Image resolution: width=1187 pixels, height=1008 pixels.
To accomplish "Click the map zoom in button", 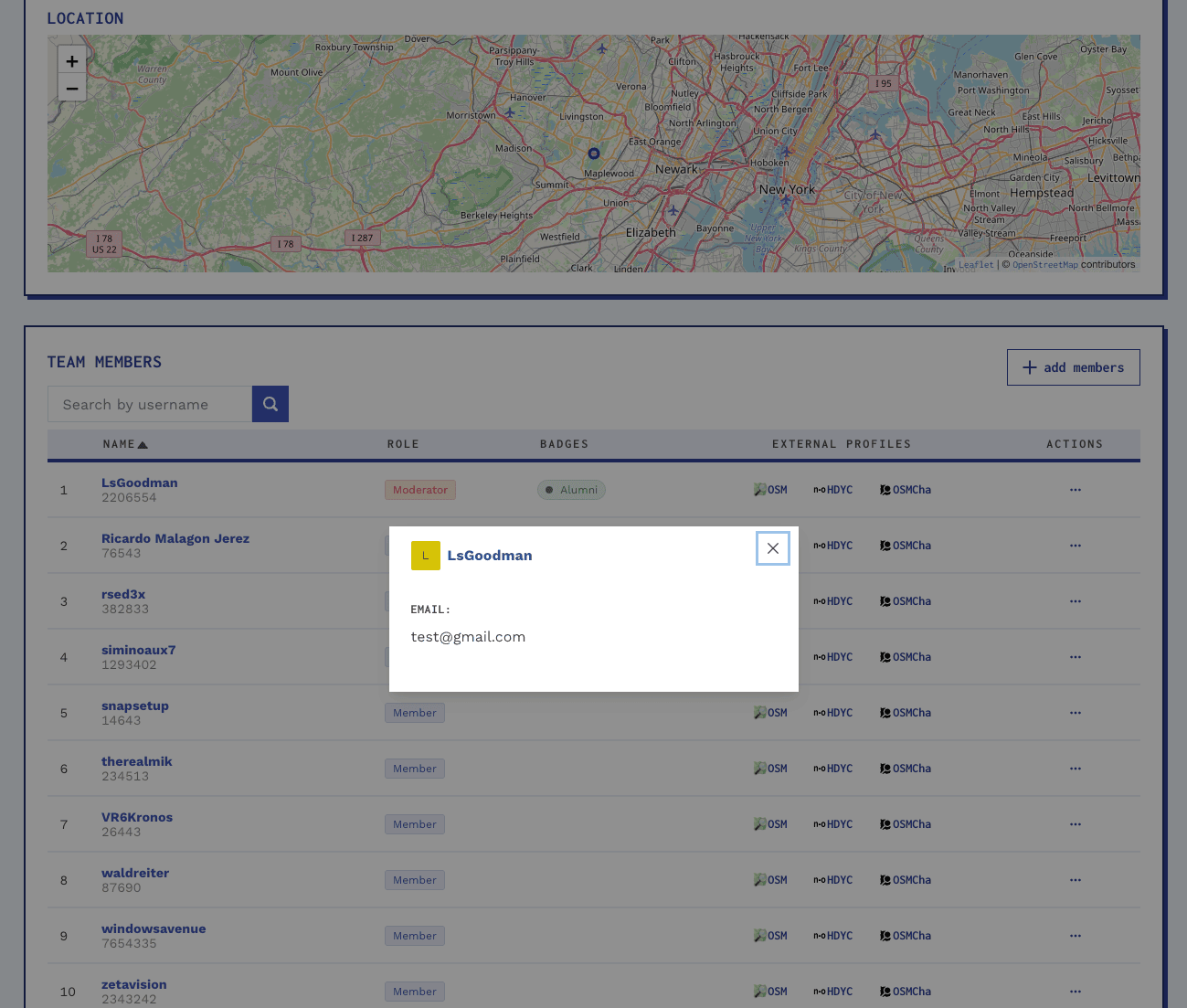I will [x=72, y=60].
